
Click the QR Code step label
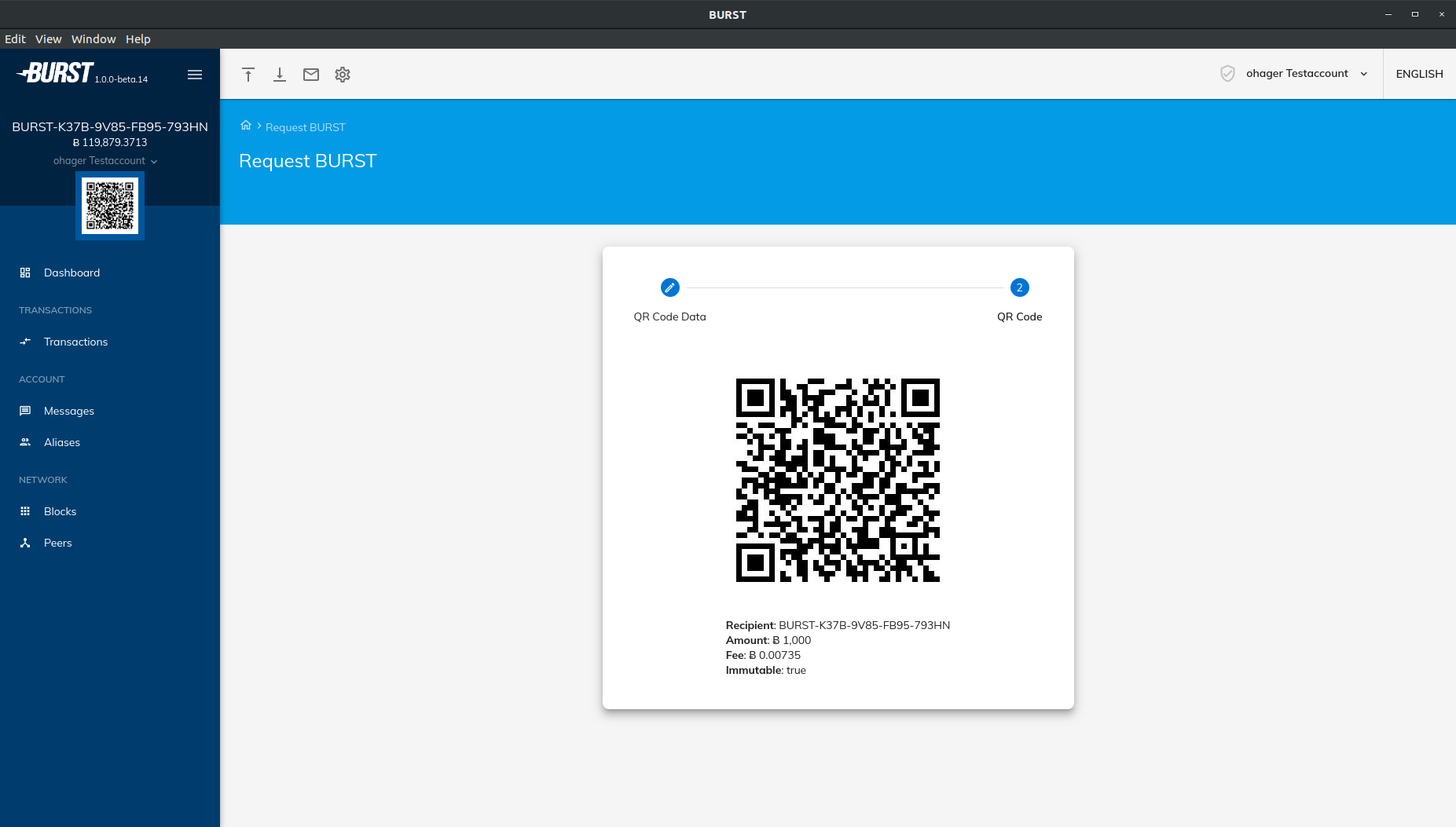[1019, 317]
